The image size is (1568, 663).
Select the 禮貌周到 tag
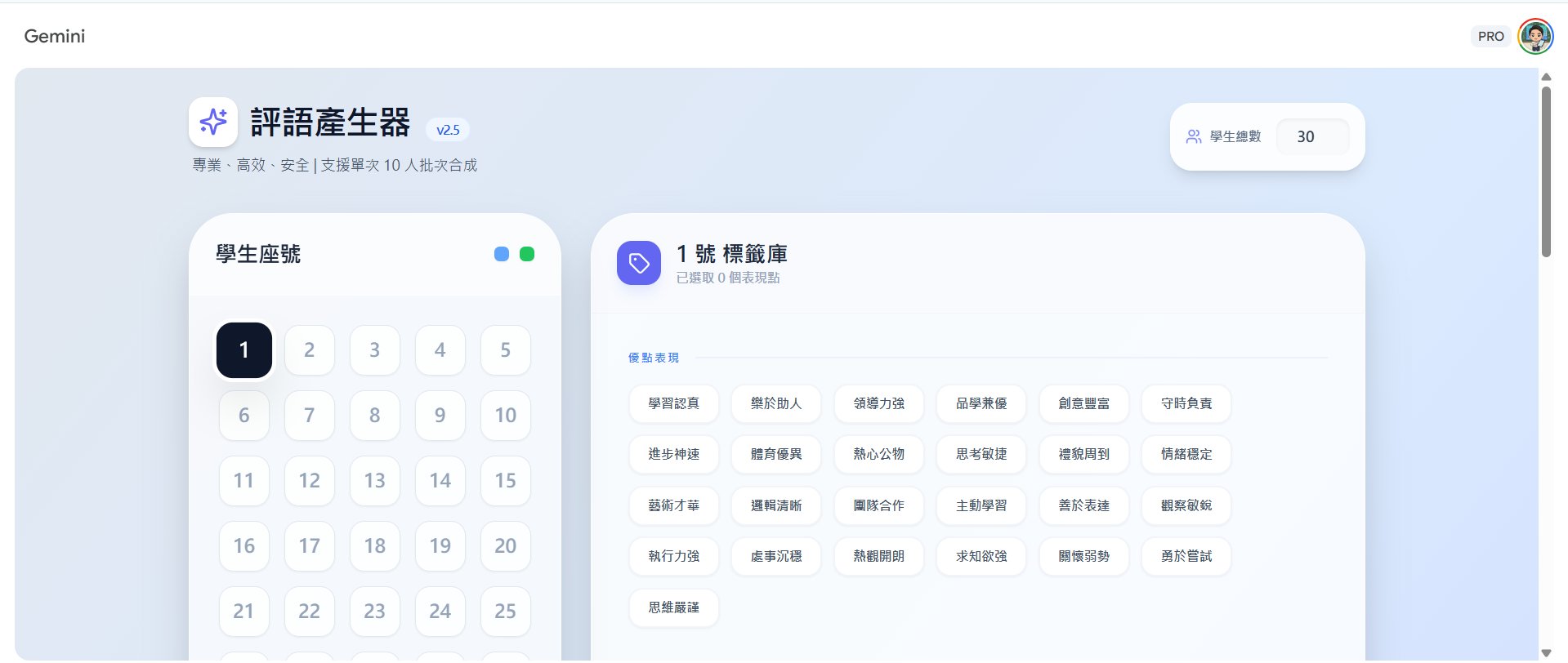[1084, 454]
